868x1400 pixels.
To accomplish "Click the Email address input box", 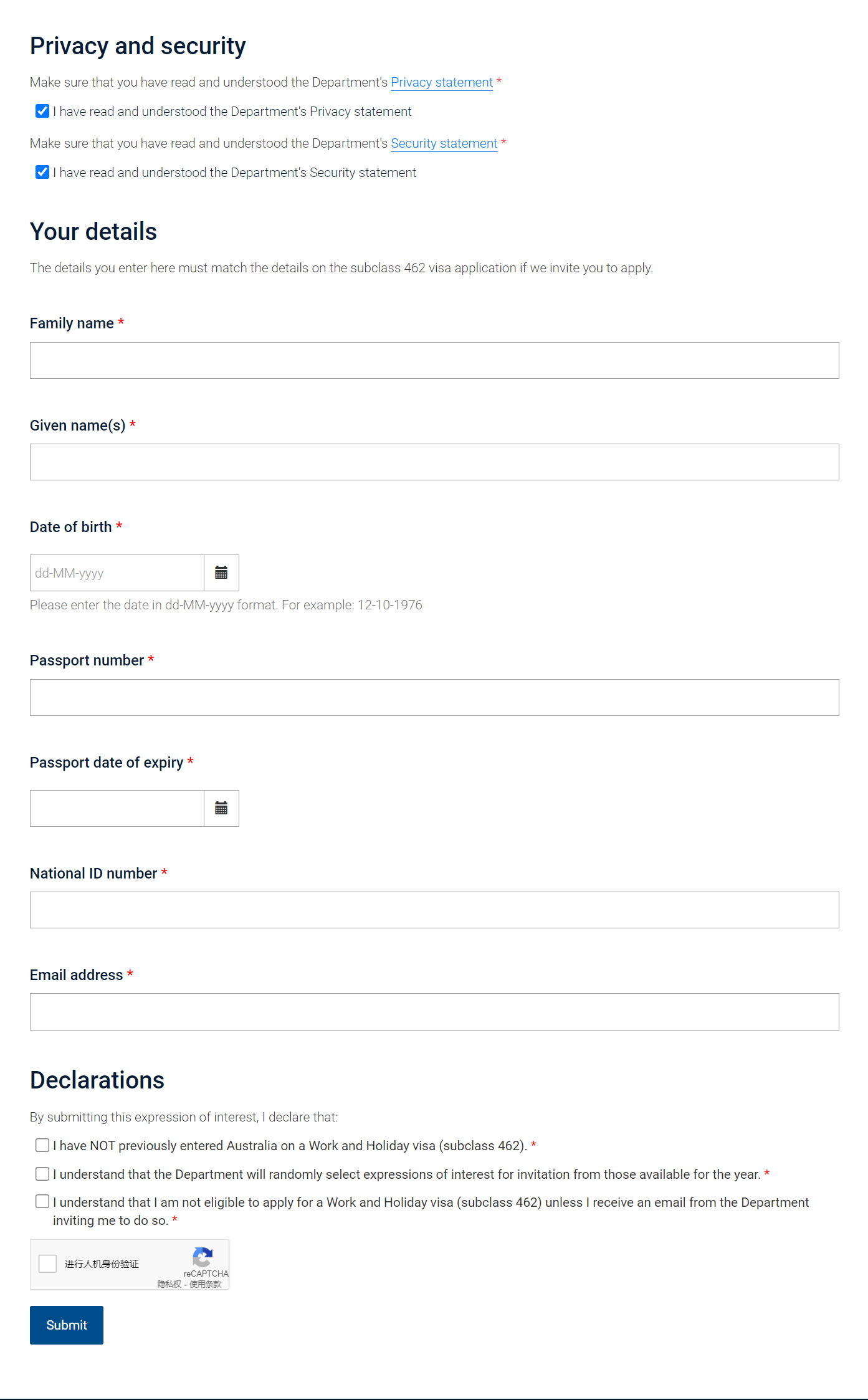I will 434,1011.
